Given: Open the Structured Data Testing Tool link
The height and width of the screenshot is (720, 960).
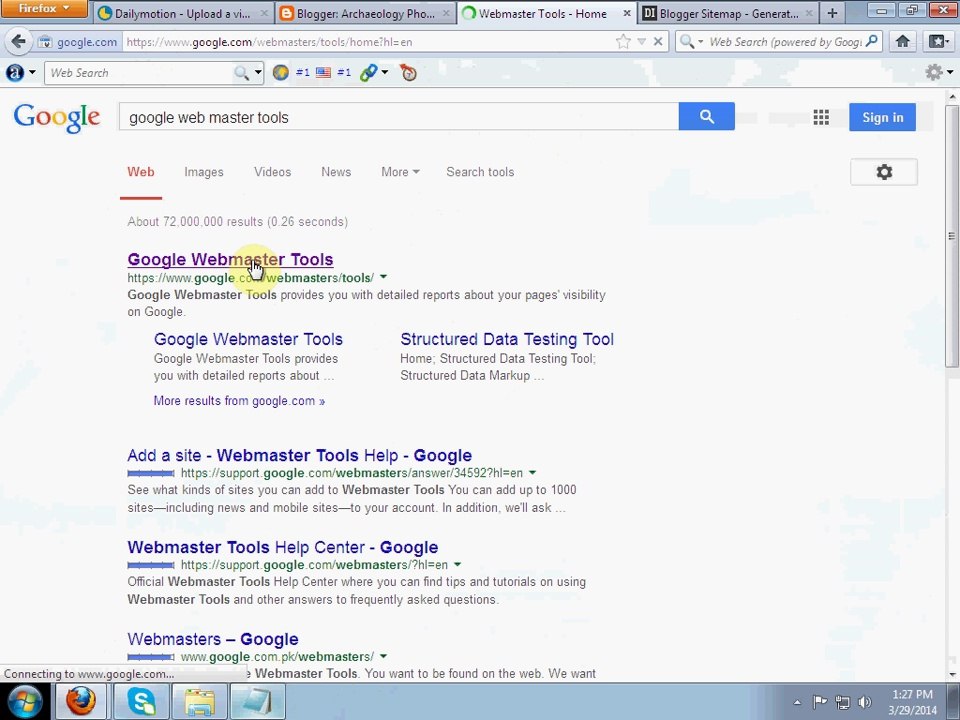Looking at the screenshot, I should click(507, 339).
